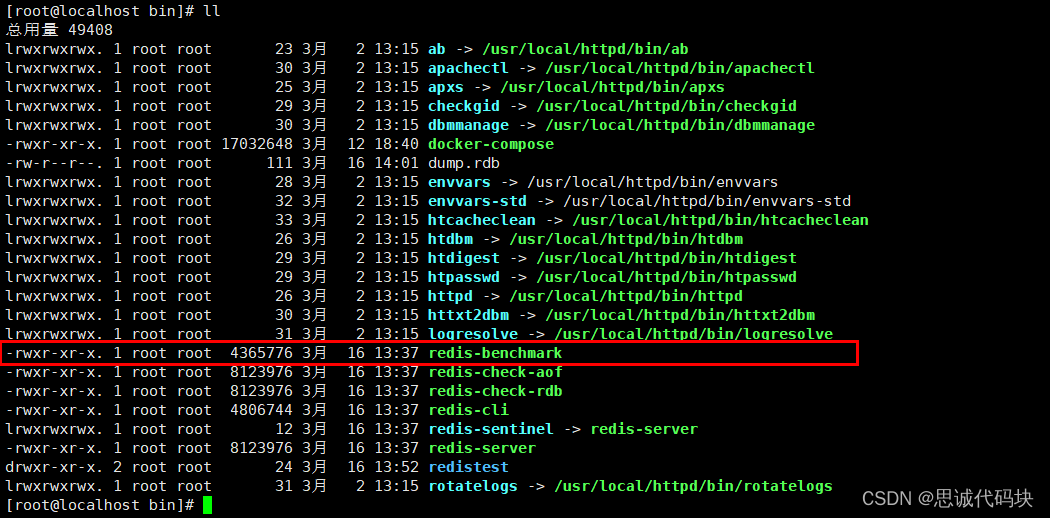Select the path /usr/local/httpd/bin/htpasswd
The image size is (1050, 518).
[666, 277]
